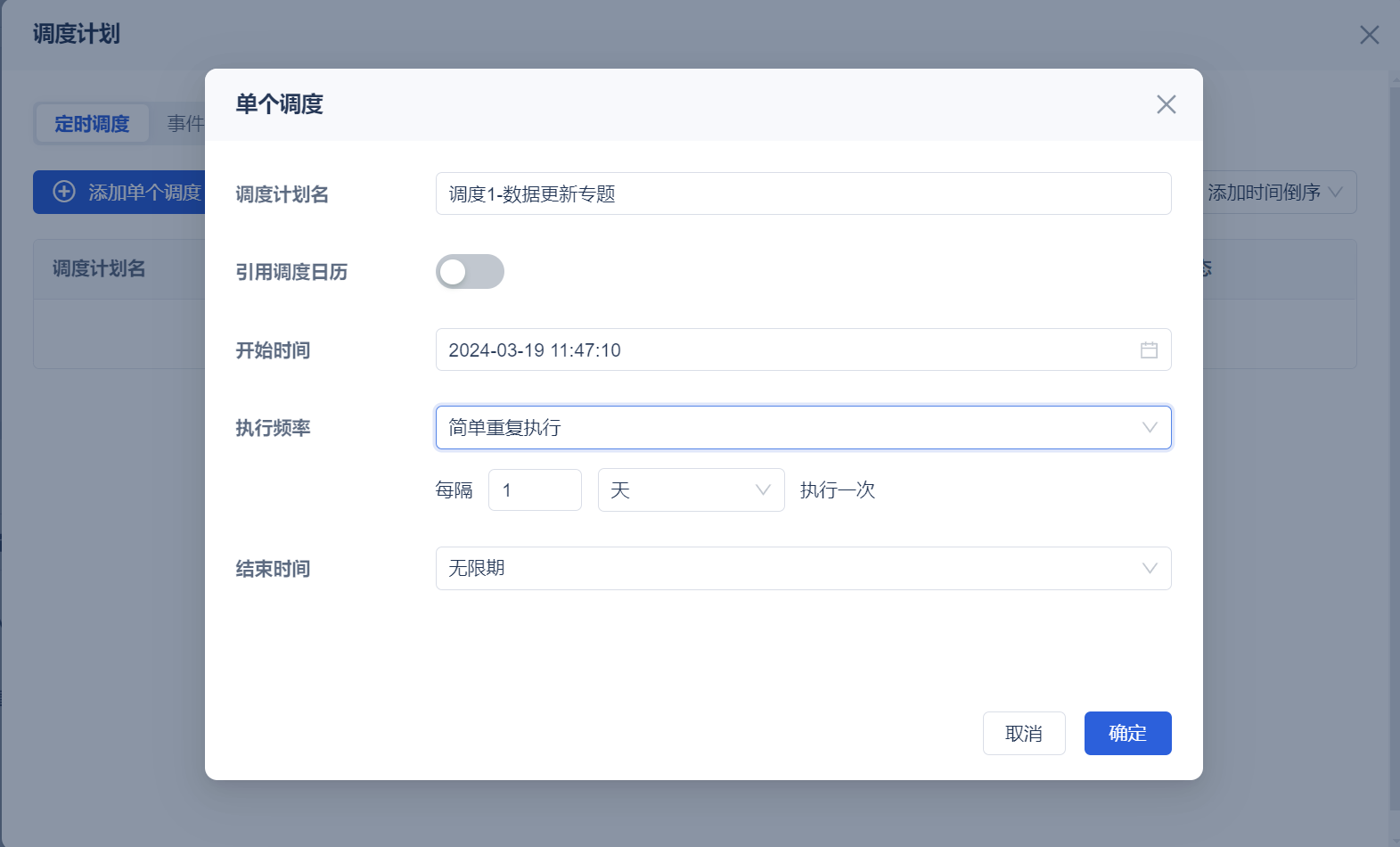The image size is (1400, 847).
Task: Click the 开始时间 date input field
Action: click(784, 350)
